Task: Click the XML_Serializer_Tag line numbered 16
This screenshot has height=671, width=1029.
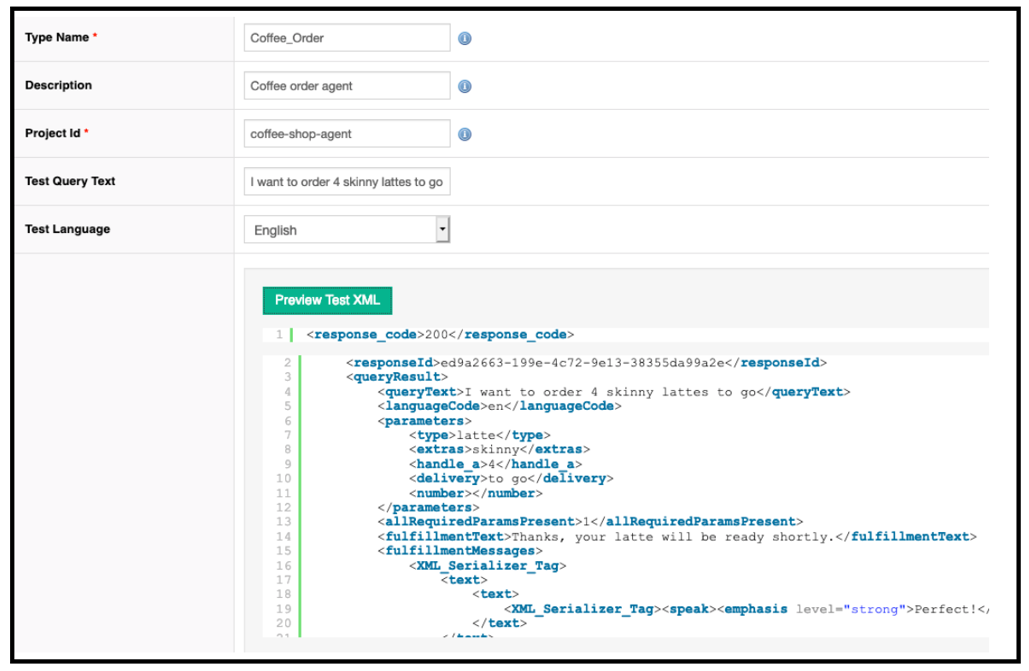Action: point(488,566)
